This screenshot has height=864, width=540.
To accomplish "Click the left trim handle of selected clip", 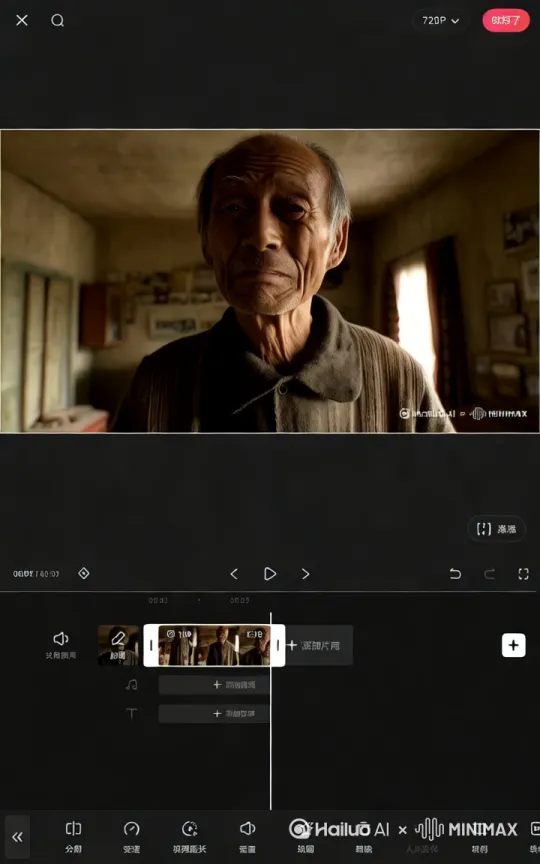I will 151,645.
